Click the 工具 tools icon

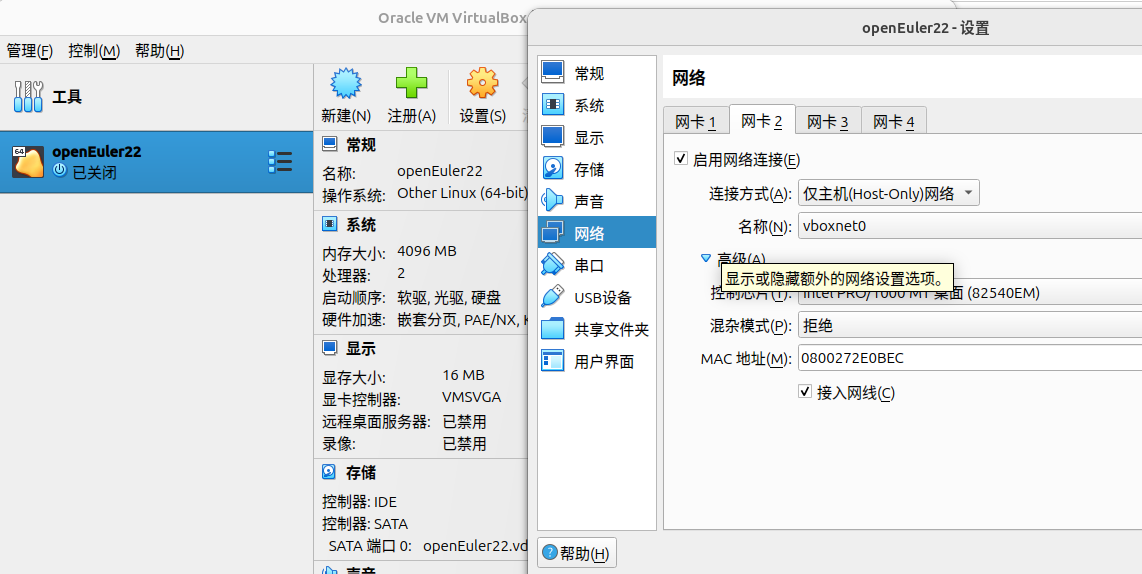pyautogui.click(x=28, y=96)
